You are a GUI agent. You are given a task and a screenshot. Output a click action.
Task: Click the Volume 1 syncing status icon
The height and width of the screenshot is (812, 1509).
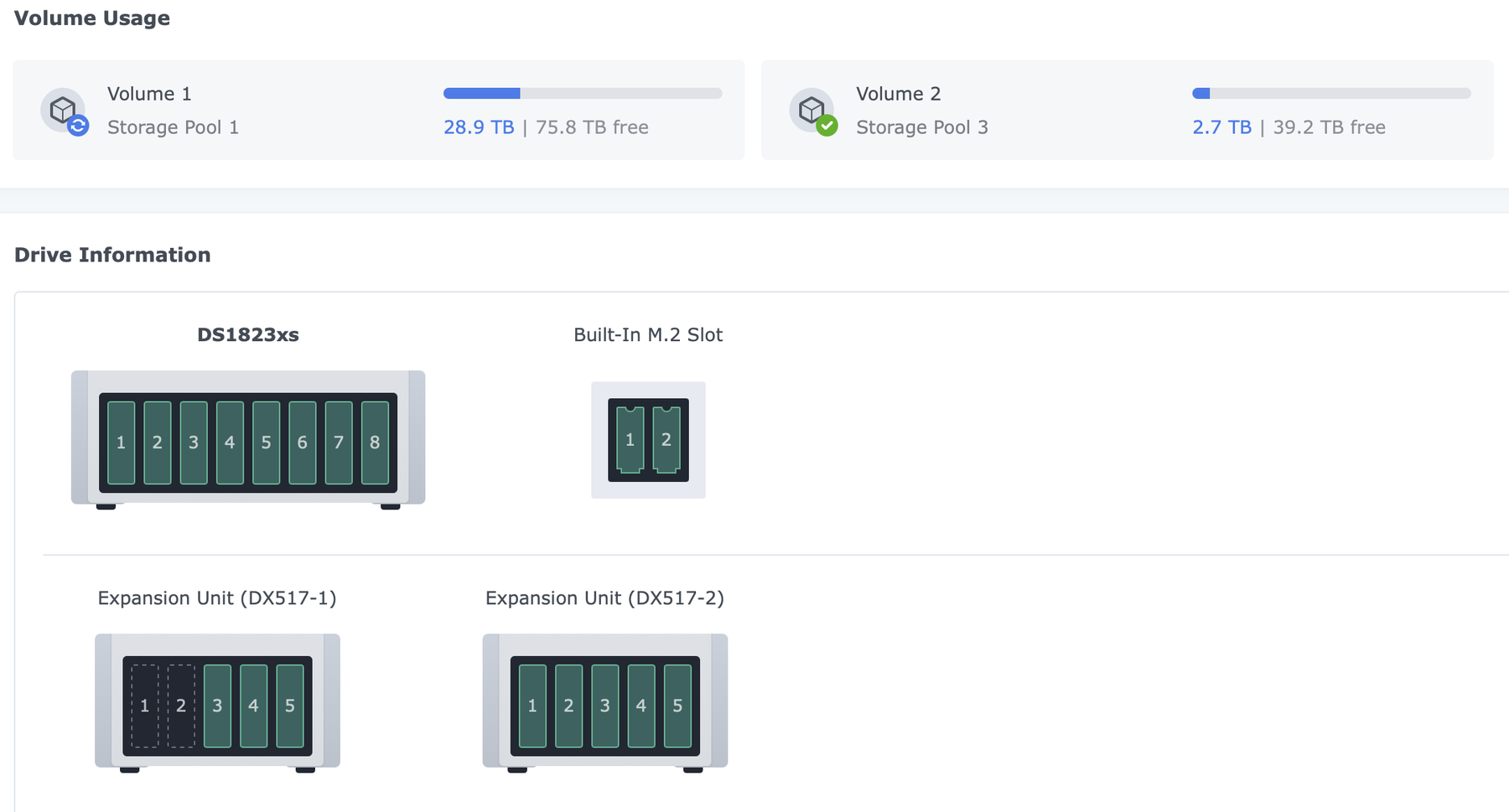(78, 126)
